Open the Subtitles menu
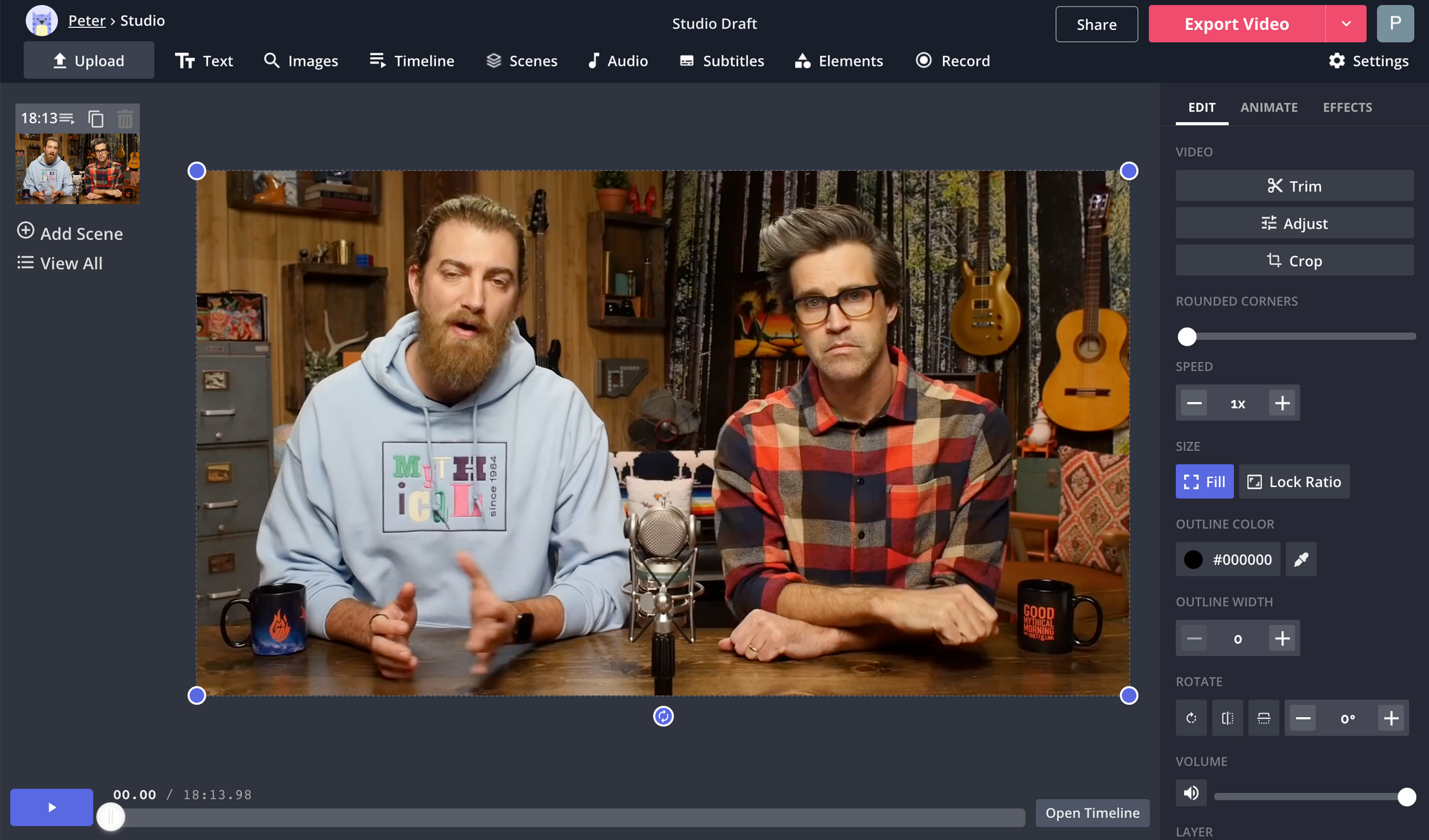1429x840 pixels. pos(722,61)
